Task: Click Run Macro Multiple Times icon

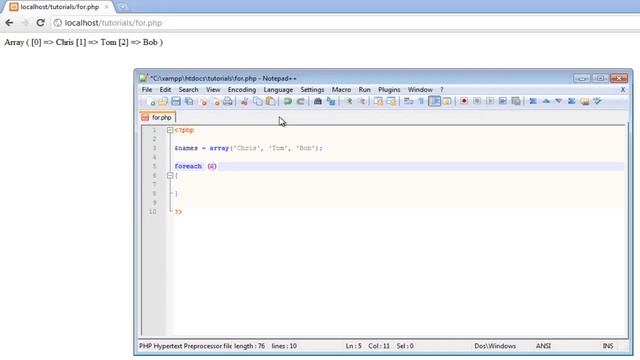Action: coord(503,101)
